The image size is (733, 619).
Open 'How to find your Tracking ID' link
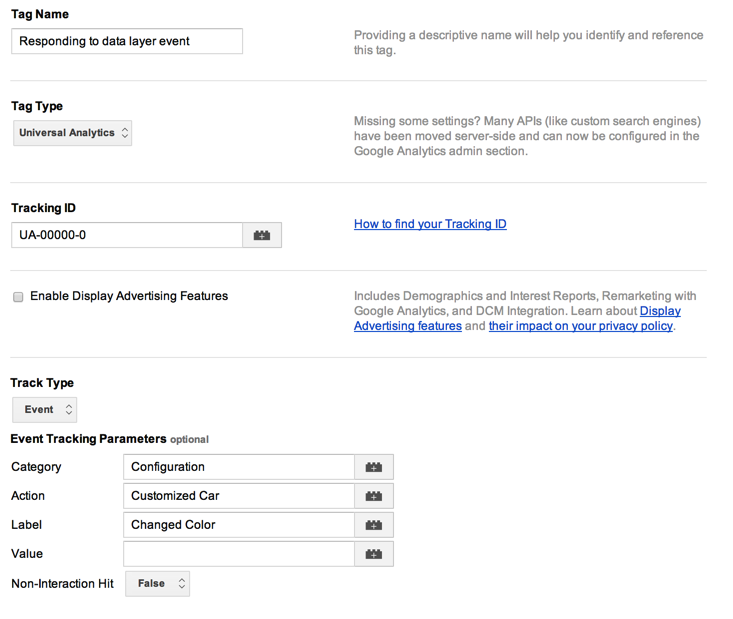430,224
